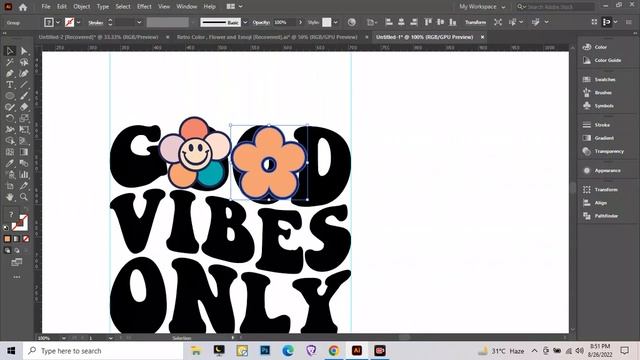Open the Object menu
This screenshot has height=360, width=640.
82,7
